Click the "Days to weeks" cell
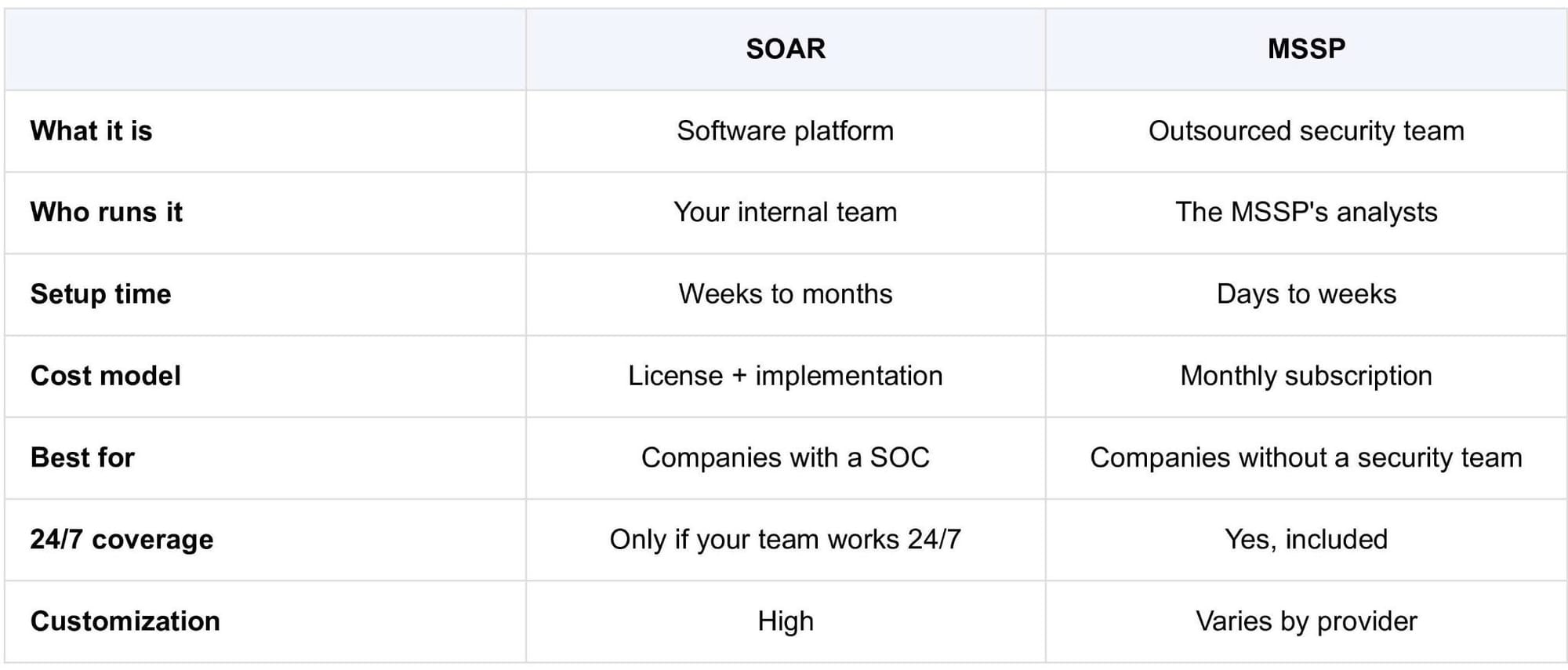This screenshot has width=1568, height=670. click(x=1306, y=294)
